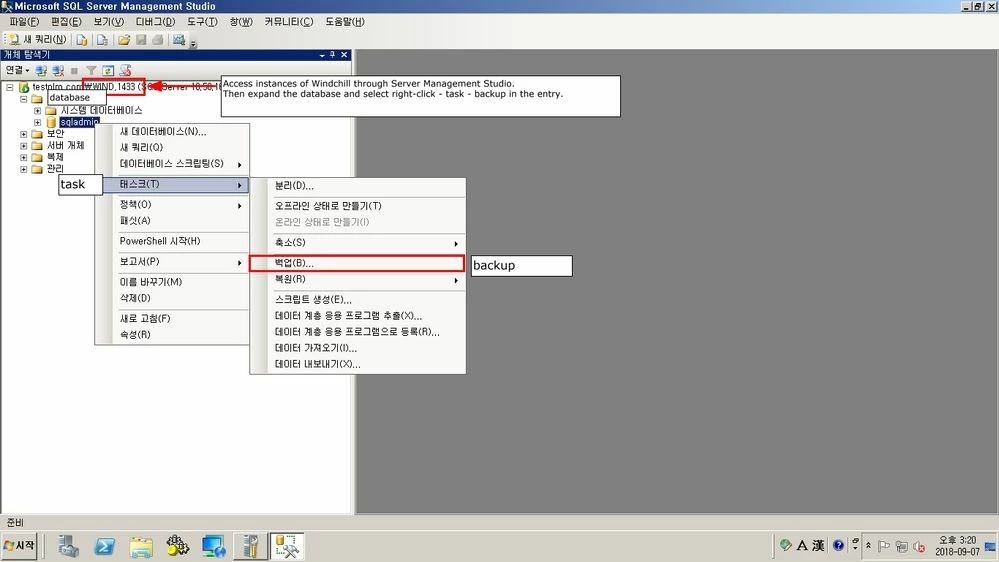Open the 파일(F) menu
This screenshot has height=562, width=999.
(24, 22)
